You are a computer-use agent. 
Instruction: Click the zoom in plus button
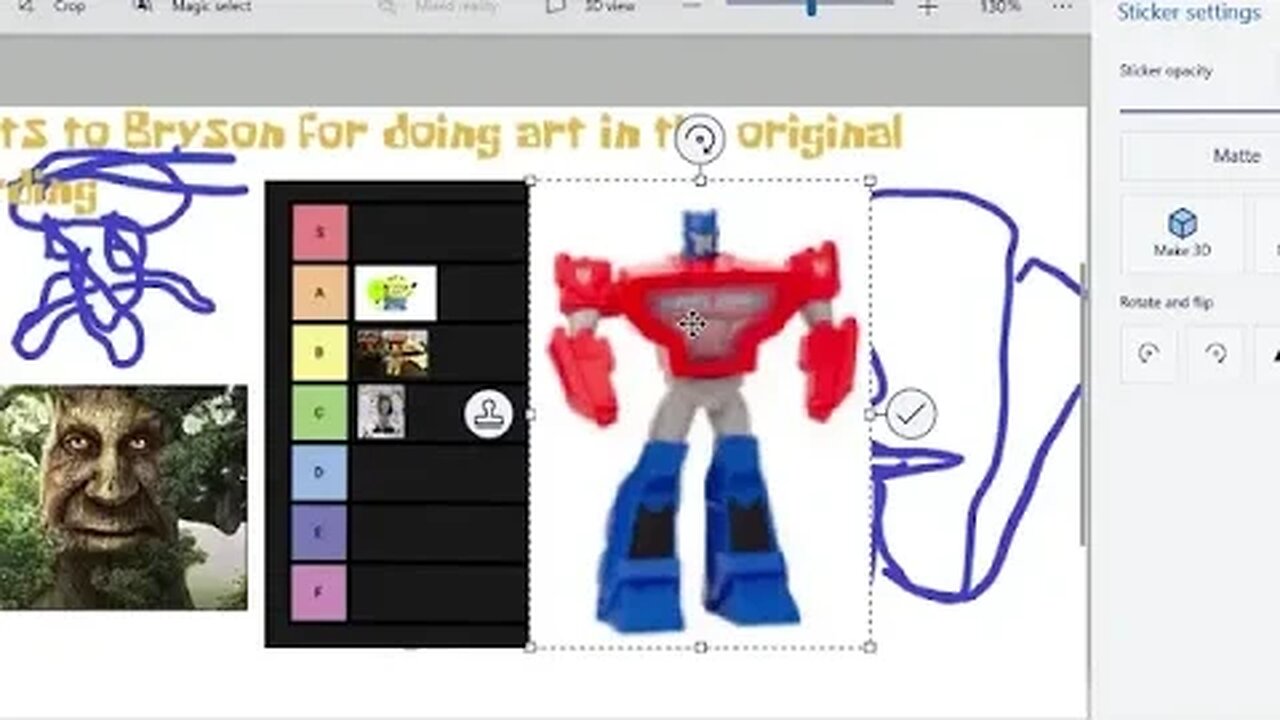(x=928, y=8)
